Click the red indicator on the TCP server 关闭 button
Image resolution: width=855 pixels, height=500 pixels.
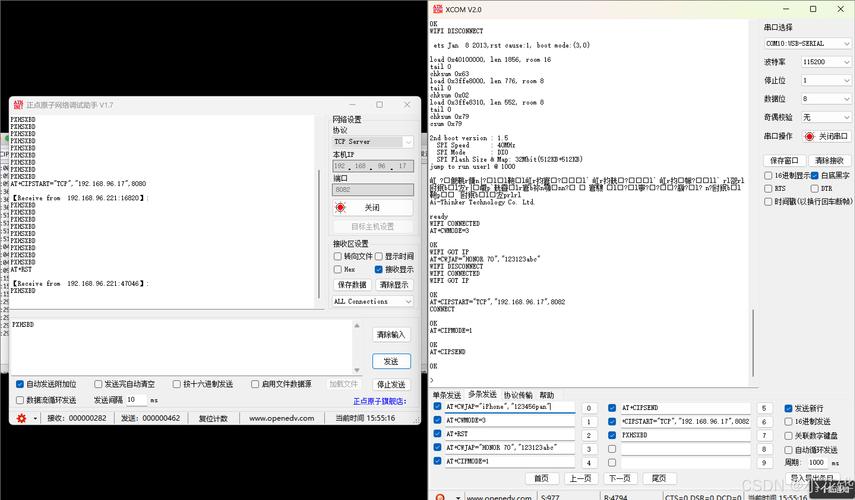click(340, 208)
